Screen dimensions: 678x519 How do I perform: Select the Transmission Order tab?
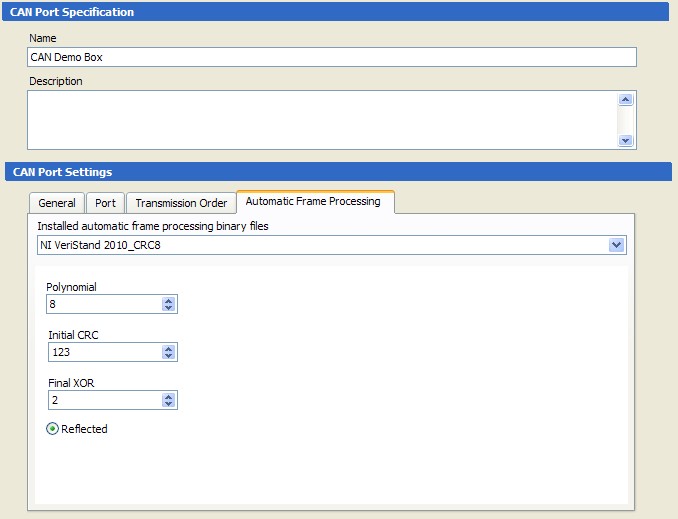[x=181, y=203]
